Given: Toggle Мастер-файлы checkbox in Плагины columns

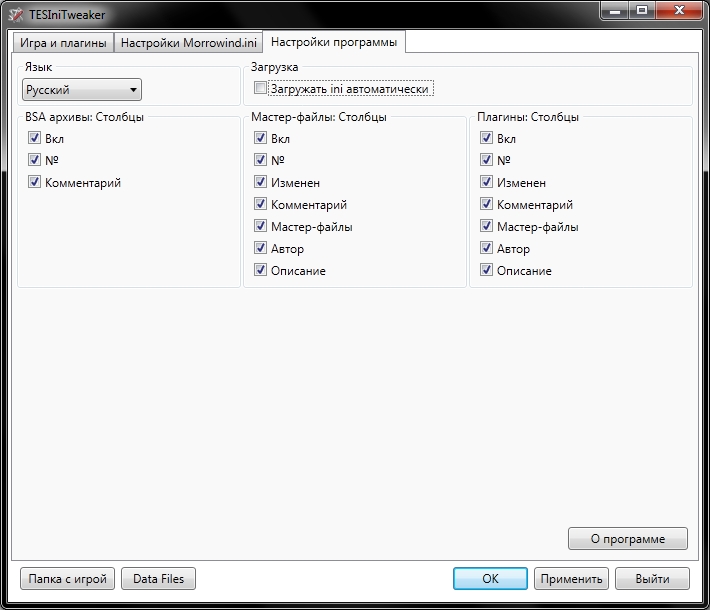Looking at the screenshot, I should (487, 227).
